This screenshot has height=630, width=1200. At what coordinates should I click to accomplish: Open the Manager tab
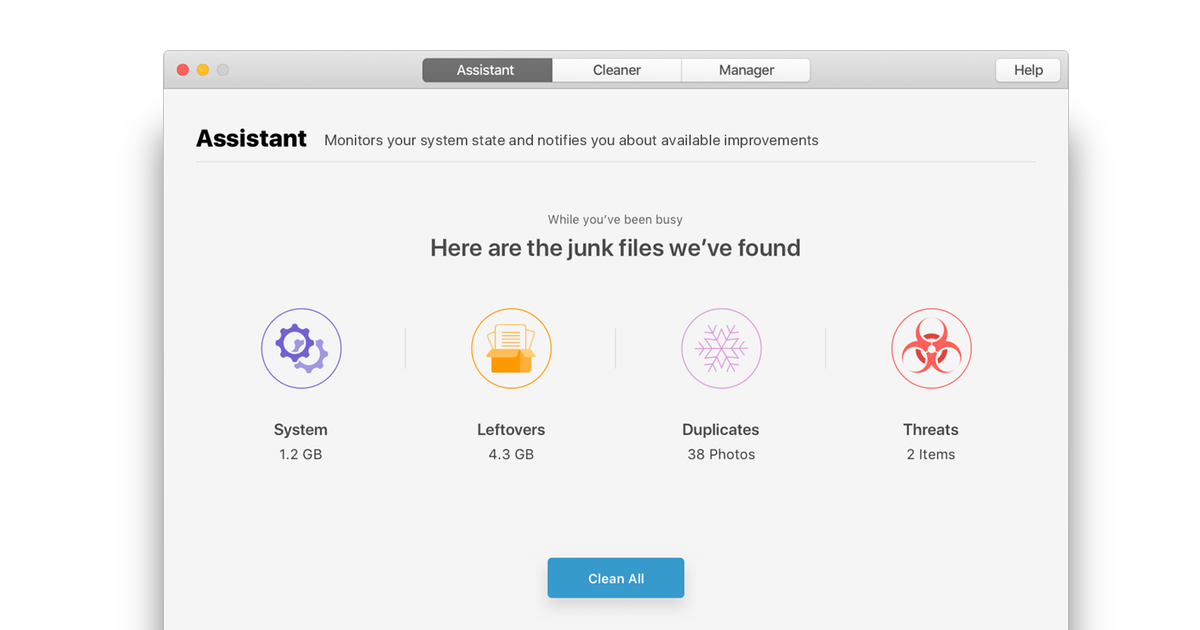(746, 70)
